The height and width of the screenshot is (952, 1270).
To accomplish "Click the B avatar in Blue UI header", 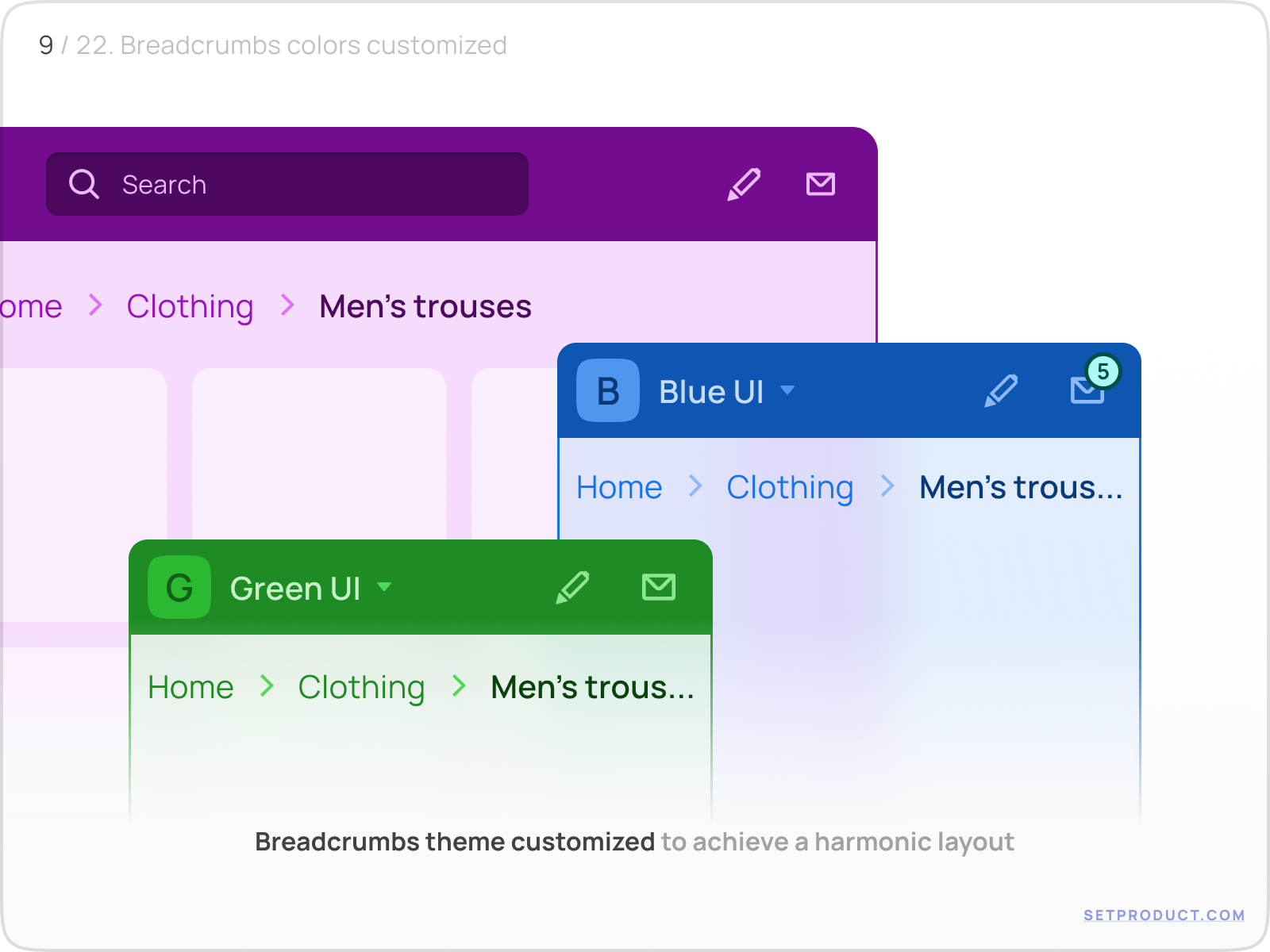I will [607, 390].
